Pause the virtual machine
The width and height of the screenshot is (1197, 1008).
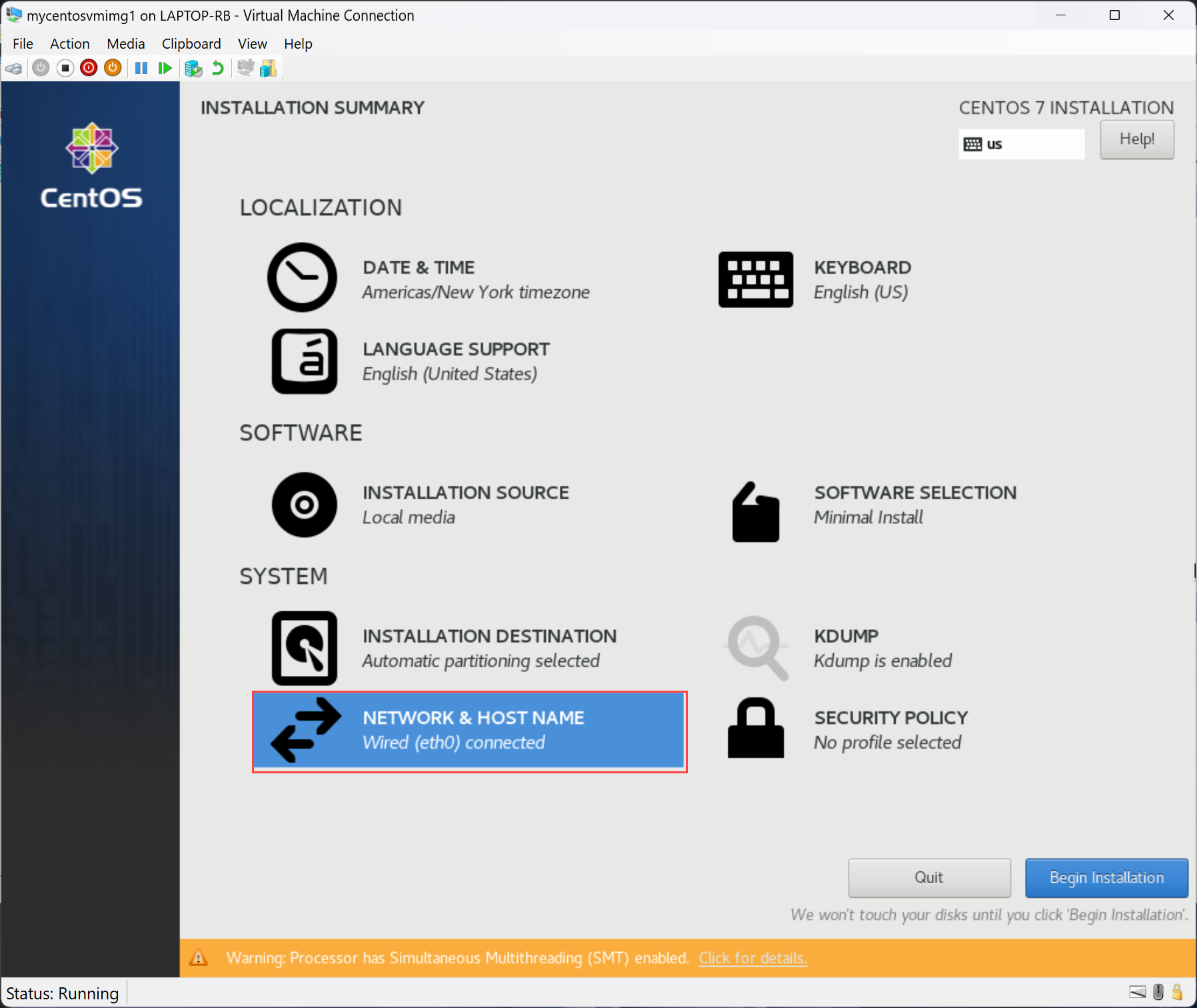[x=141, y=68]
